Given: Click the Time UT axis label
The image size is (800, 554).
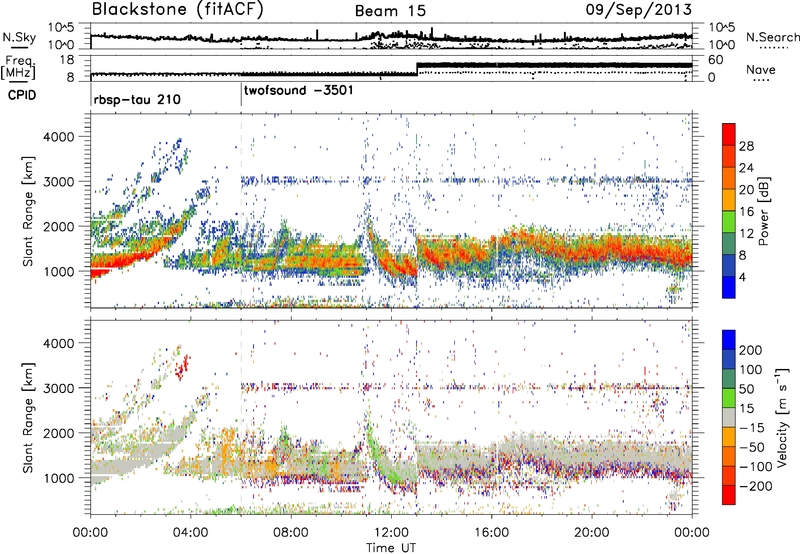Looking at the screenshot, I should pos(391,548).
